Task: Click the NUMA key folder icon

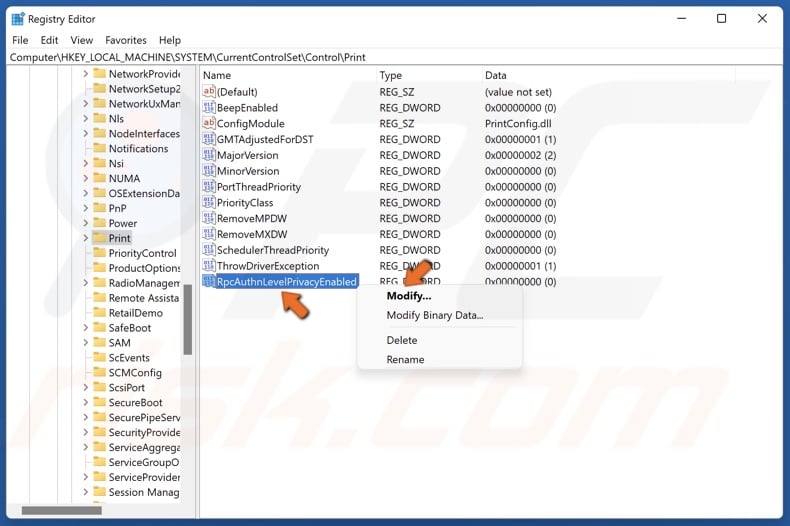Action: click(x=100, y=178)
